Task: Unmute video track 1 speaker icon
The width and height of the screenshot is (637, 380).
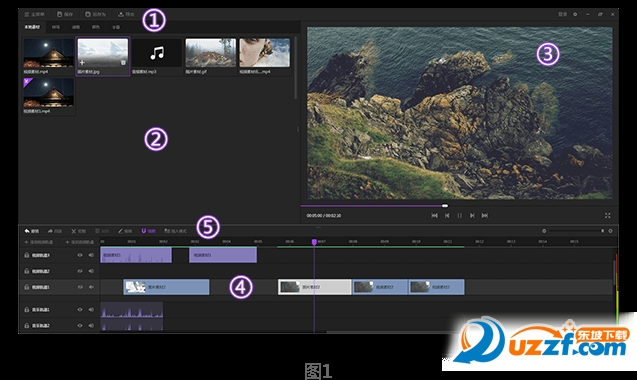Action: point(91,287)
